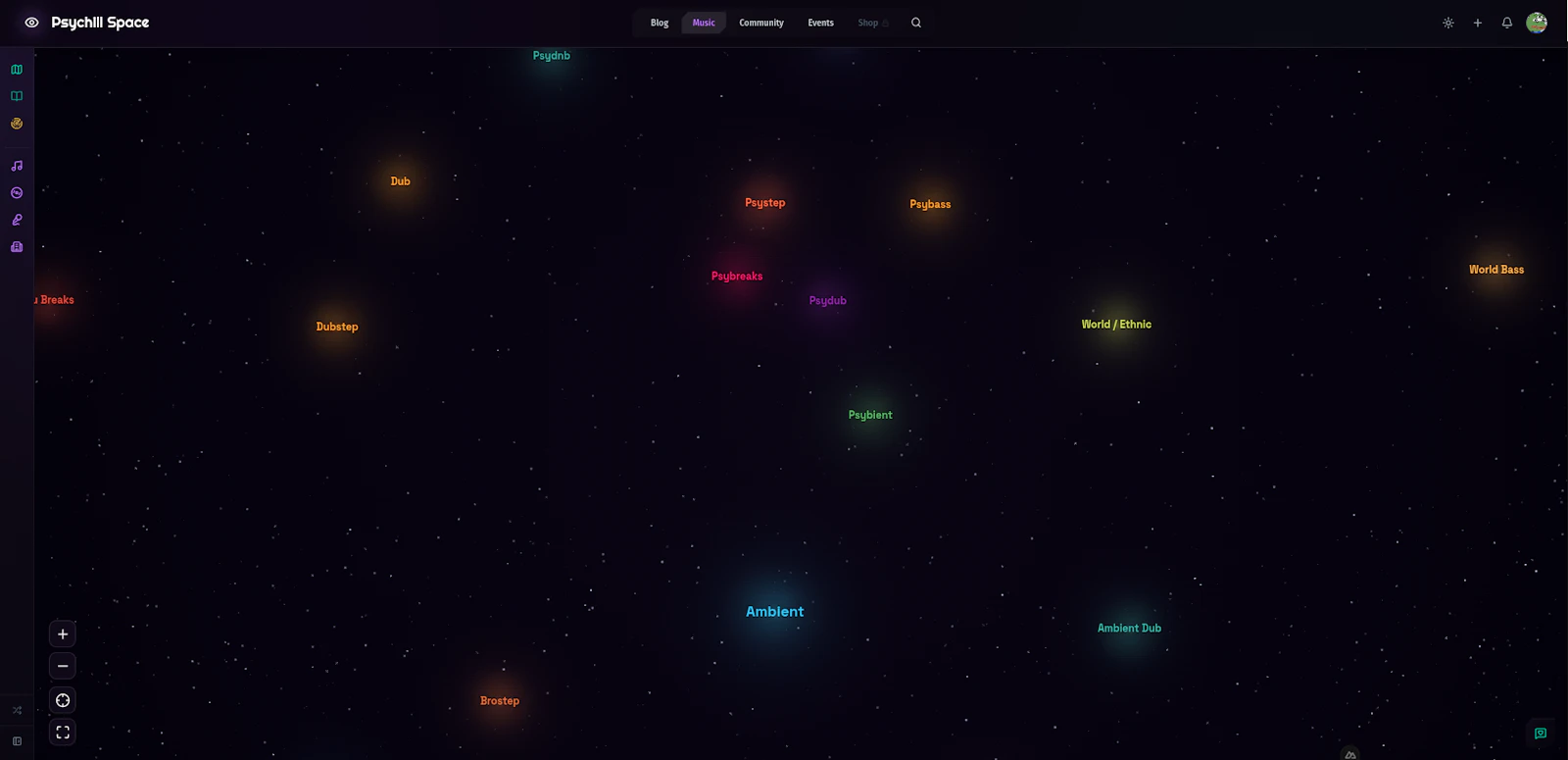Image resolution: width=1568 pixels, height=760 pixels.
Task: Click the vinyl disc icon in the sidebar
Action: [17, 193]
